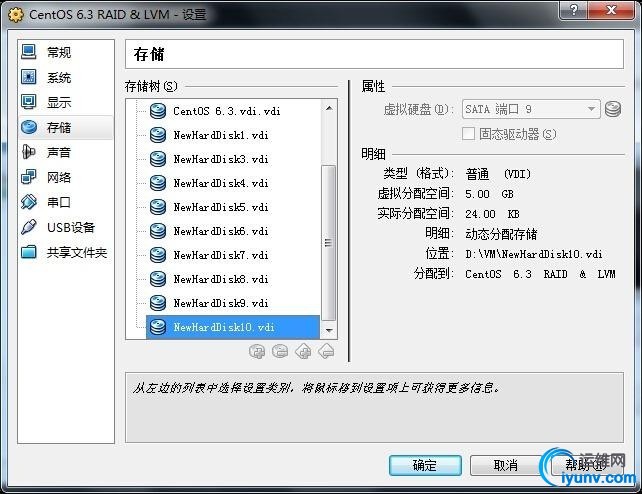Click the question mark help button in title bar
642x494 pixels.
(x=573, y=10)
